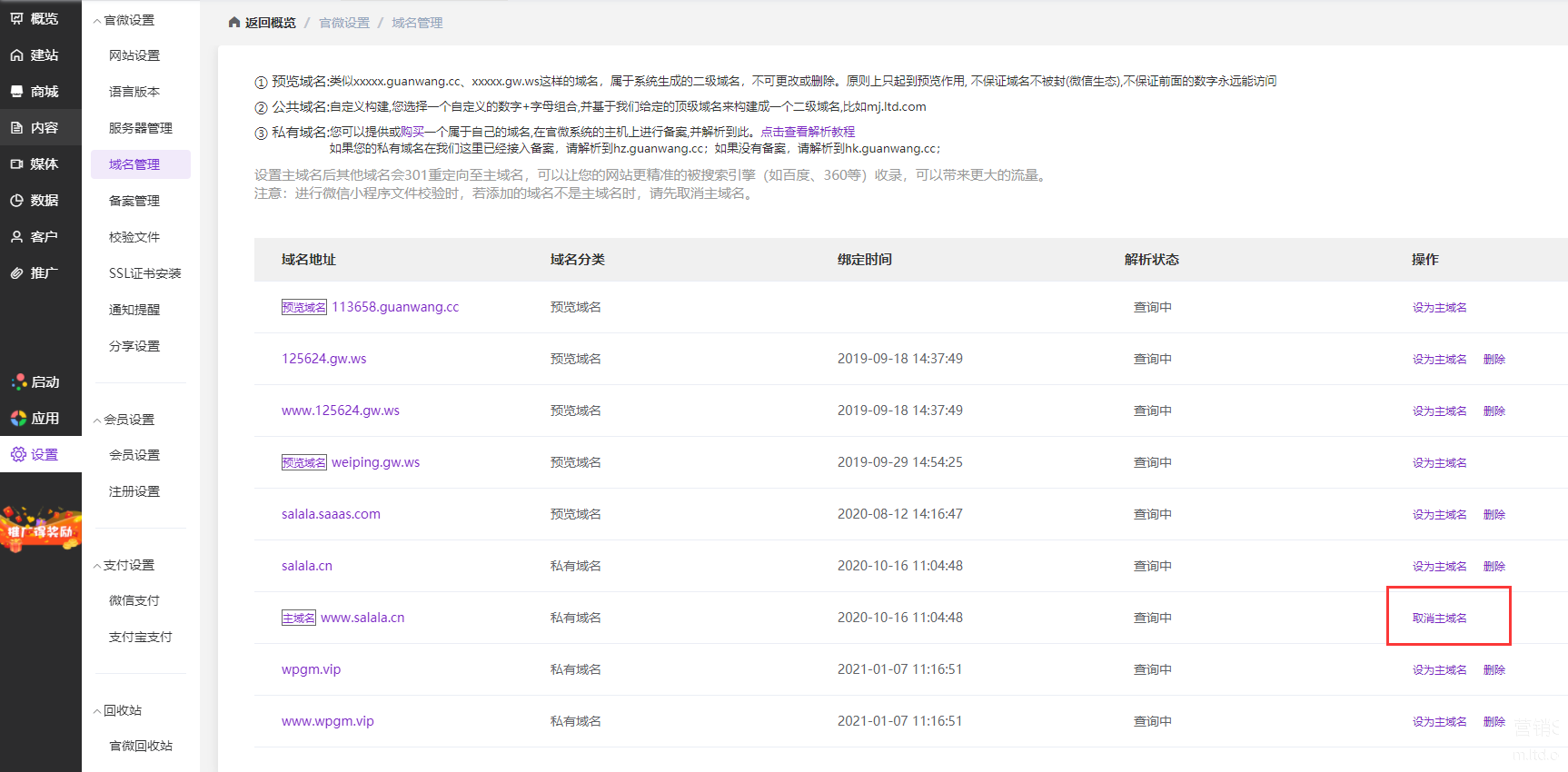
Task: Click 返回概览 breadcrumb home link
Action: tap(262, 23)
